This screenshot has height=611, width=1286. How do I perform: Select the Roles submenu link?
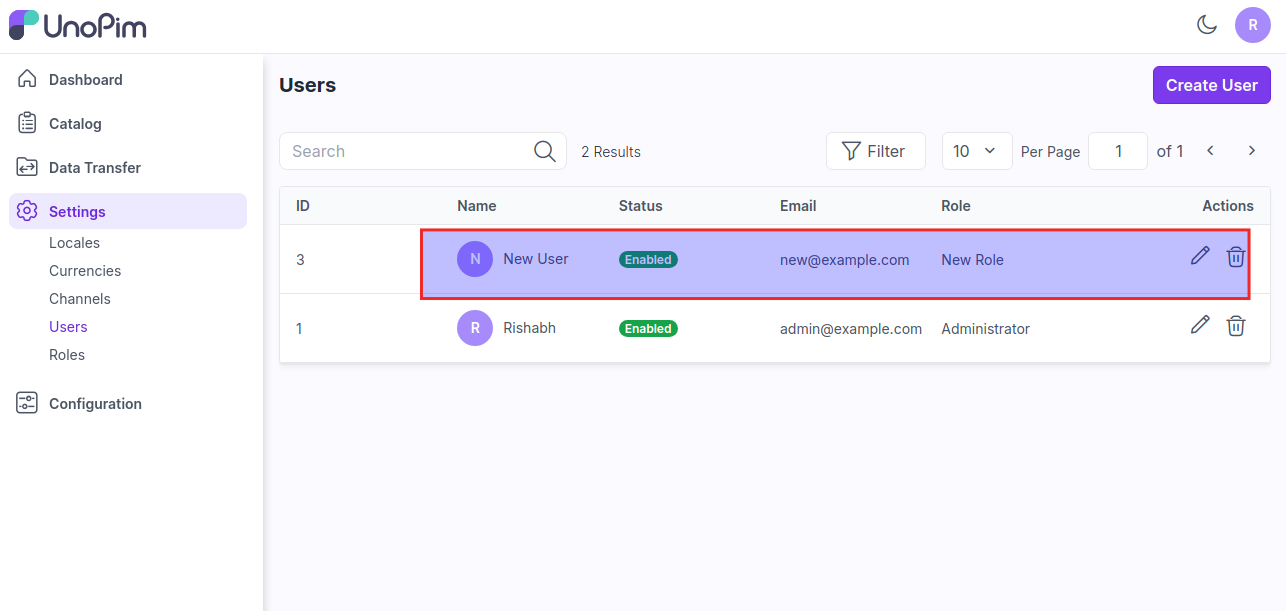point(67,355)
